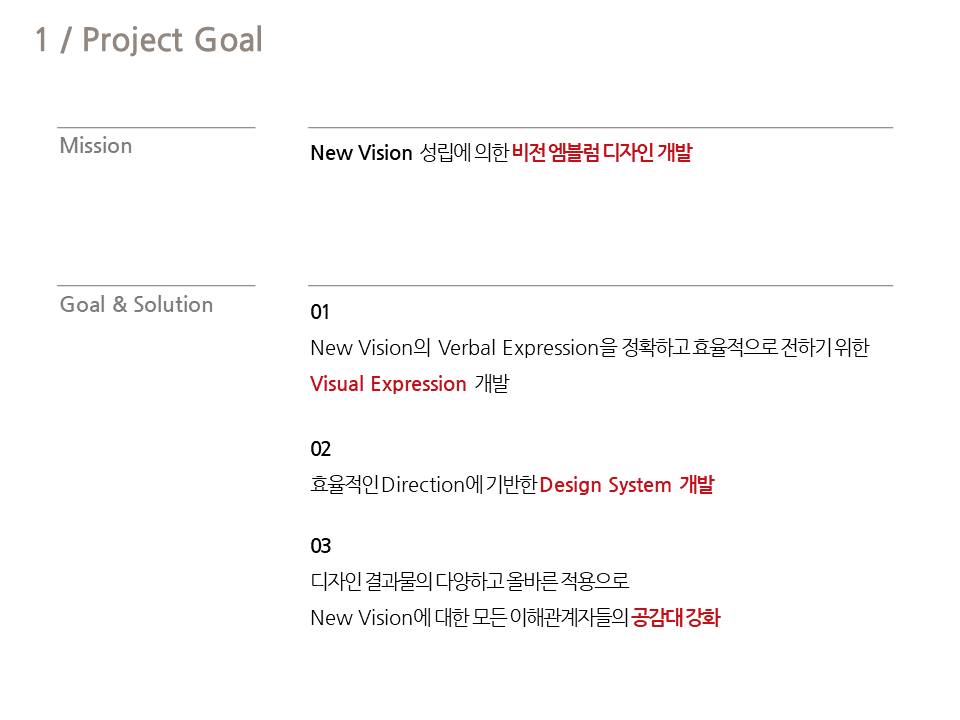This screenshot has width=960, height=720.
Task: Click the words "Verbal Expression" under goal 01
Action: [519, 348]
